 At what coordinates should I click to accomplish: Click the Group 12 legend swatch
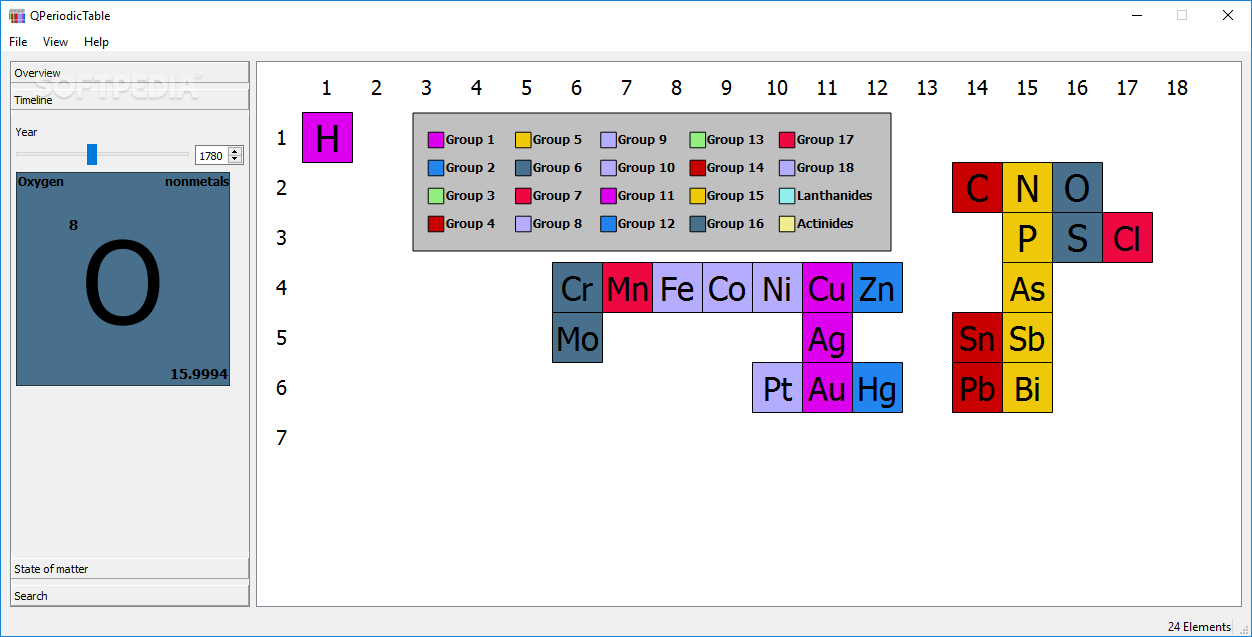(608, 224)
